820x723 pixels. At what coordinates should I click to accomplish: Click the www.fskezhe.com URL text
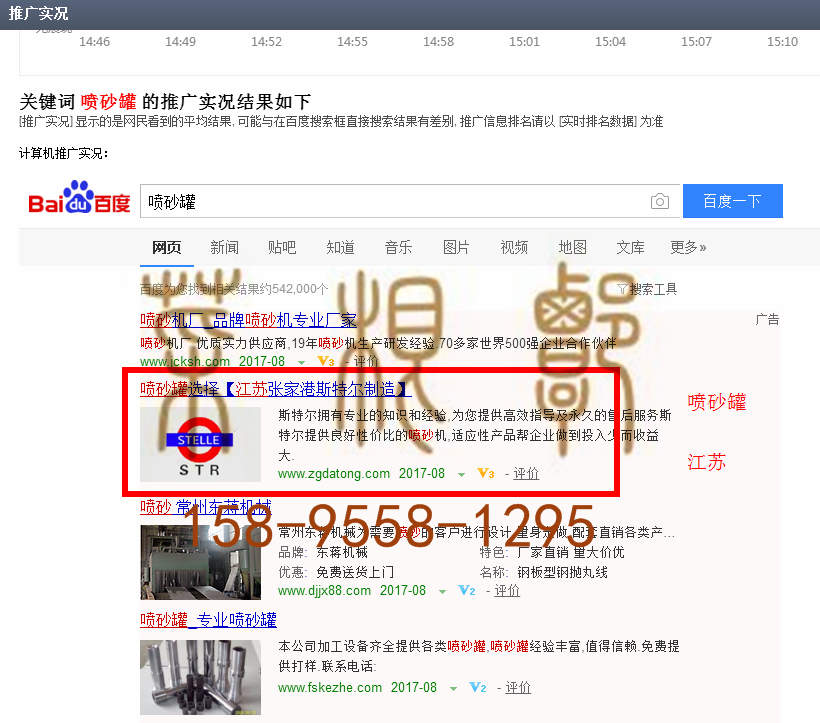coord(330,687)
